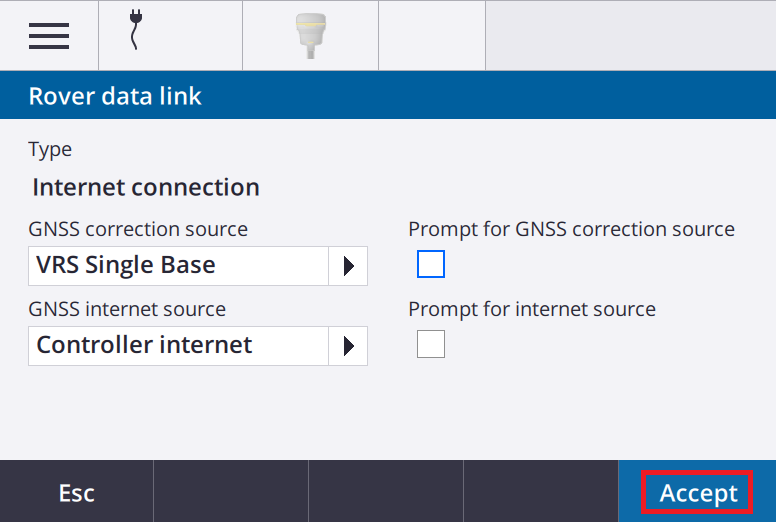The height and width of the screenshot is (522, 776).
Task: Select the Internet connection type text
Action: pyautogui.click(x=146, y=188)
